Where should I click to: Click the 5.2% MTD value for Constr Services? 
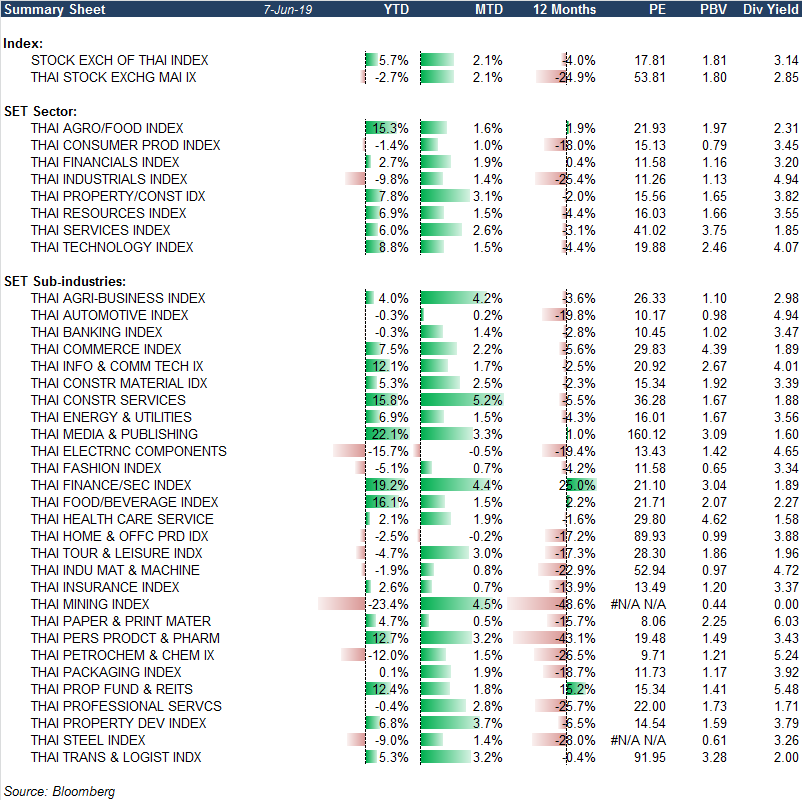click(x=487, y=400)
